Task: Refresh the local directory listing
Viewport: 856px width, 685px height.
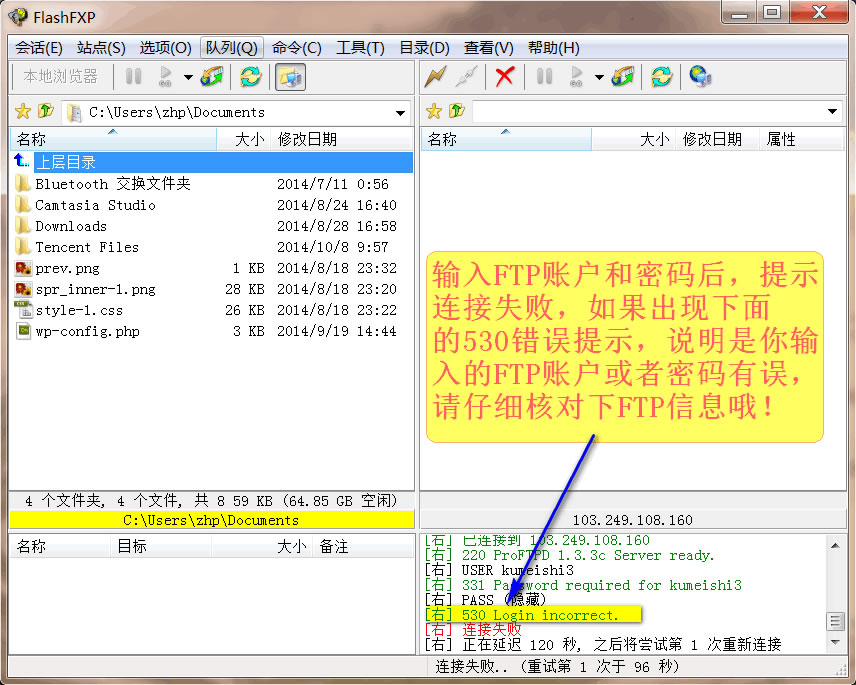Action: coord(249,78)
